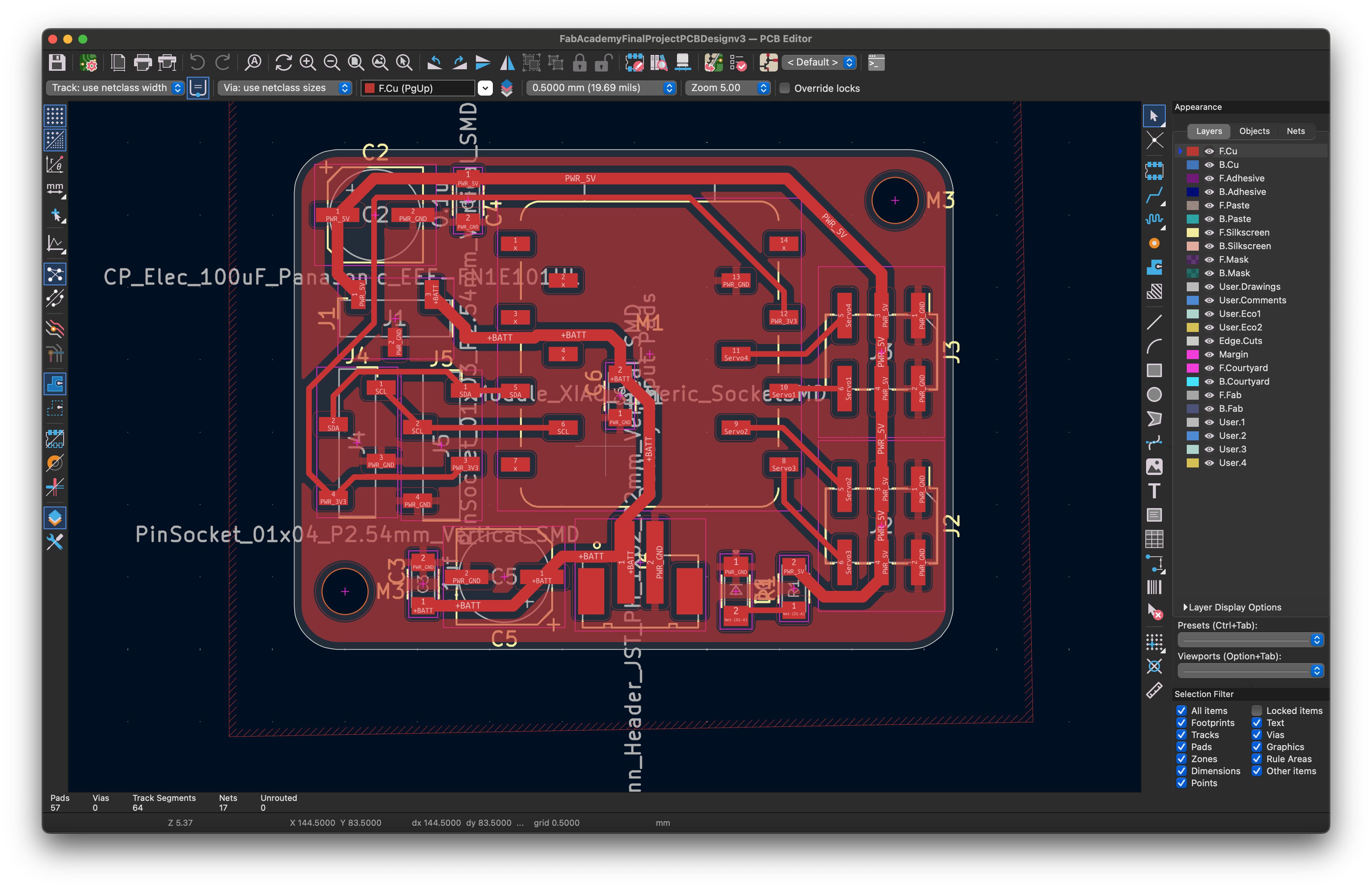Open < Default > variant dropdown
This screenshot has width=1372, height=889.
click(x=819, y=62)
